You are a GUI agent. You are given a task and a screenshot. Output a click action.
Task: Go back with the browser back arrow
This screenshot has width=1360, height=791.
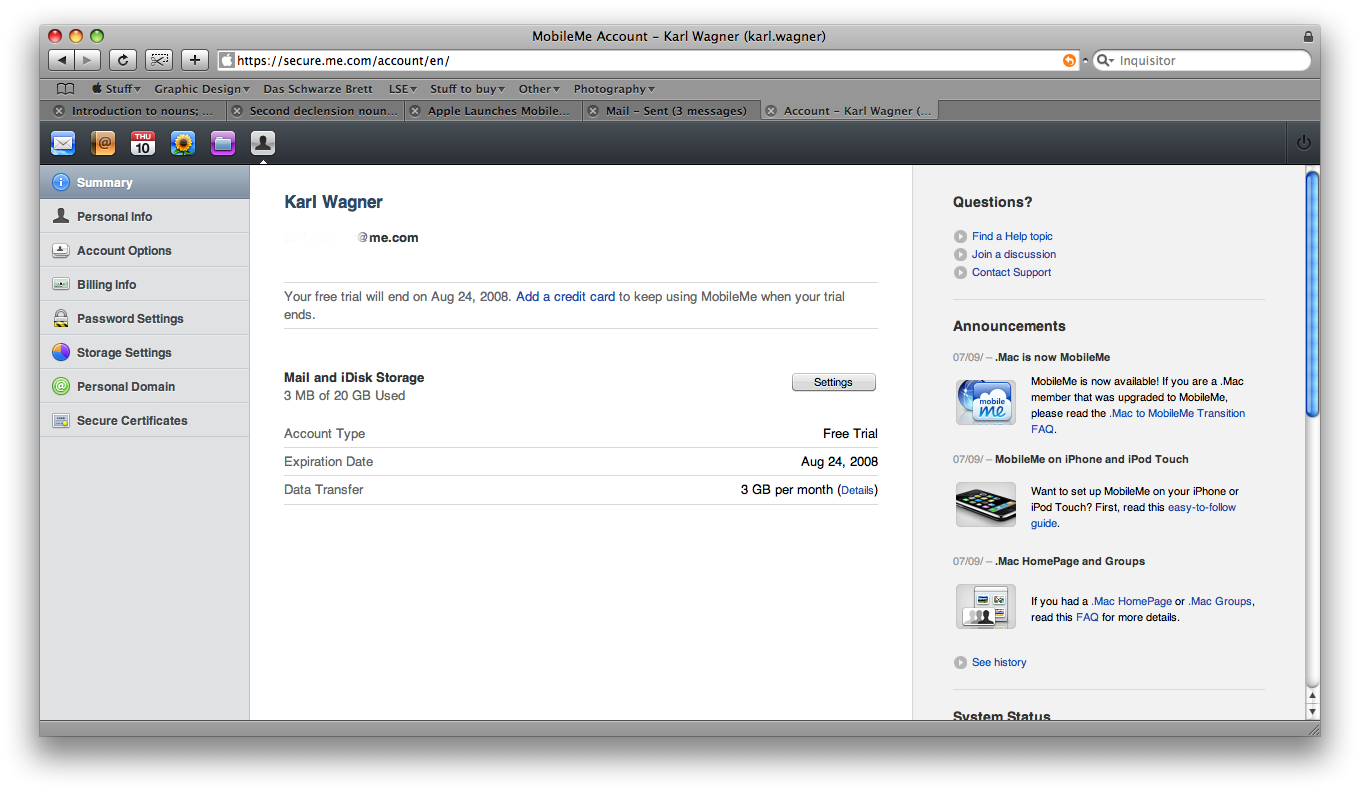(x=61, y=60)
